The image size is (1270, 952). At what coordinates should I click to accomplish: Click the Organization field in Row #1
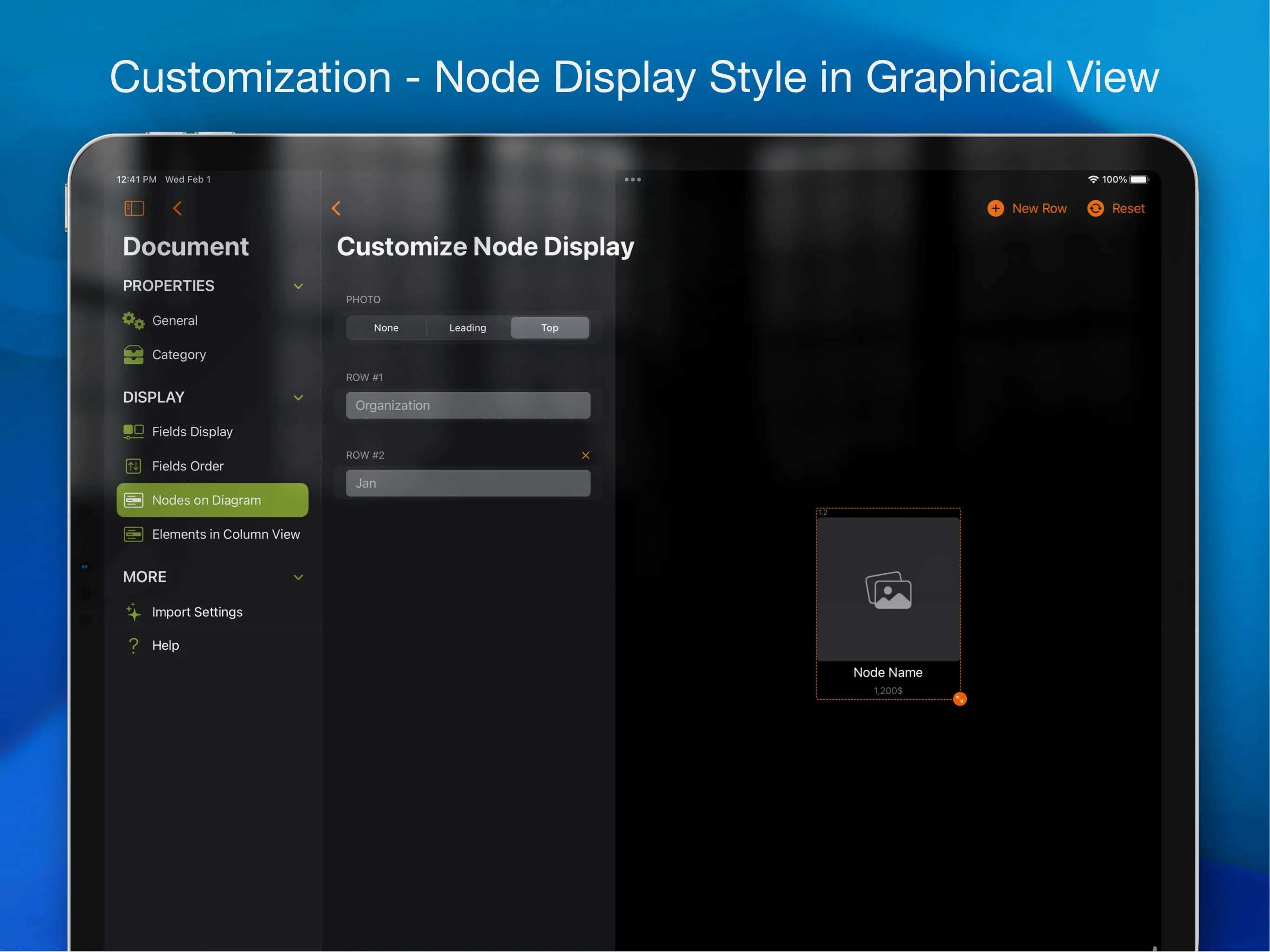[x=468, y=405]
